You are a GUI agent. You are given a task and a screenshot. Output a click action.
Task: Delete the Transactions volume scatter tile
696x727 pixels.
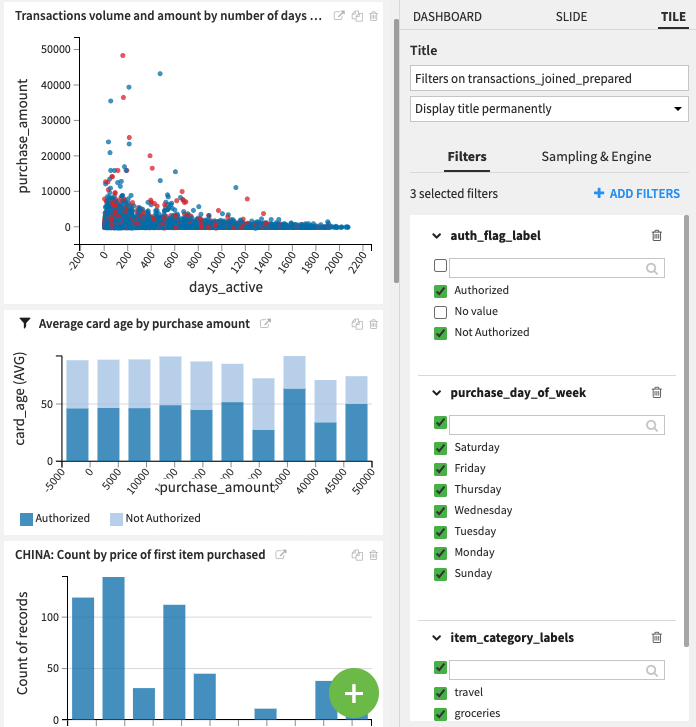[373, 17]
